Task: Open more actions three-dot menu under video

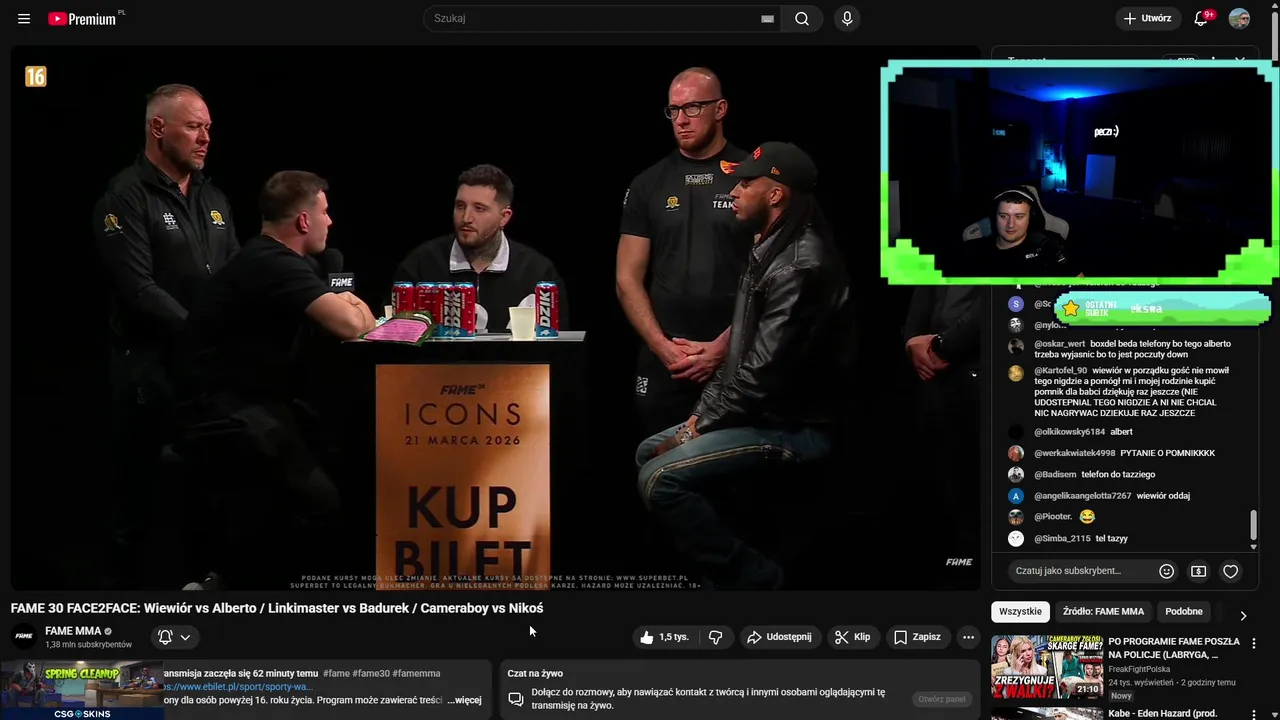Action: (968, 637)
